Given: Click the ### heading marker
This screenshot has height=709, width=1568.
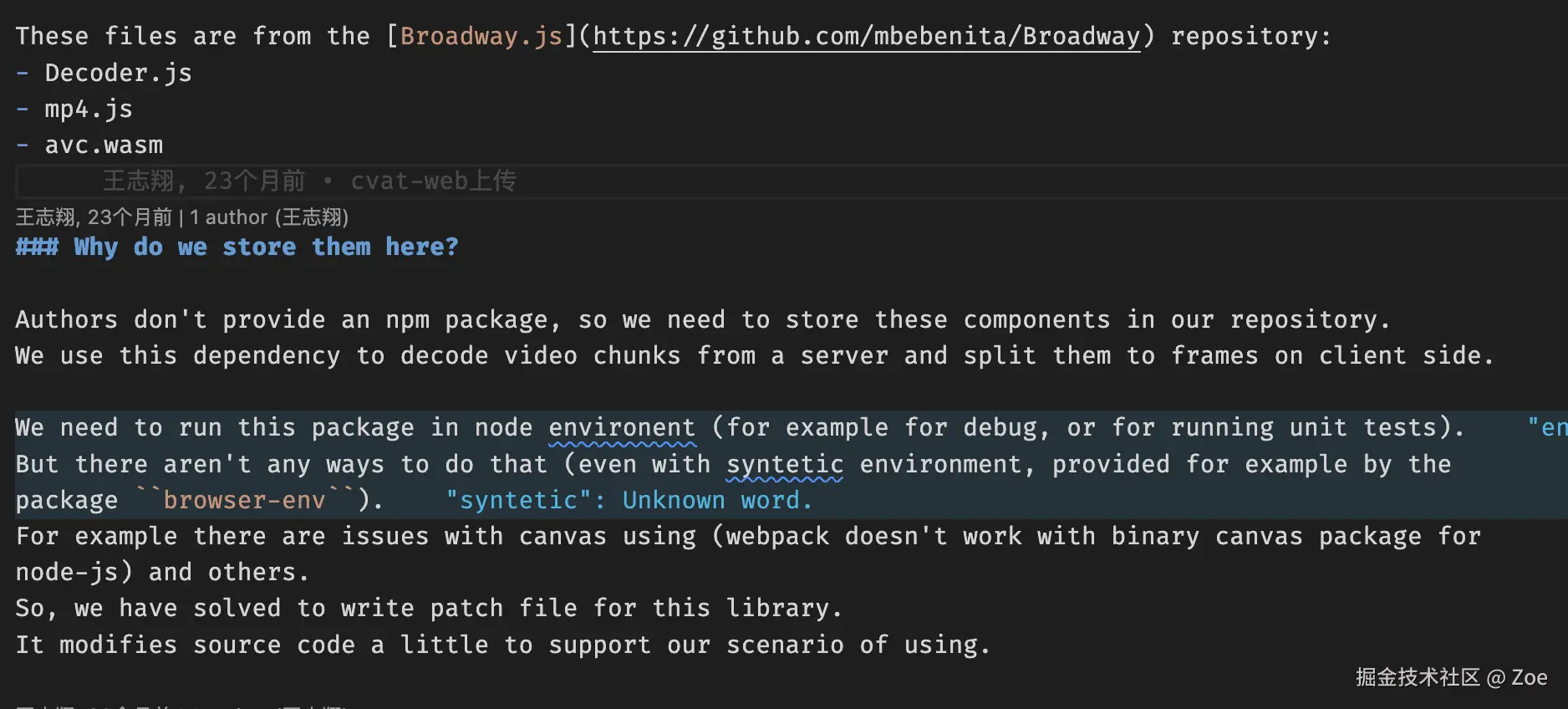Looking at the screenshot, I should pos(37,247).
